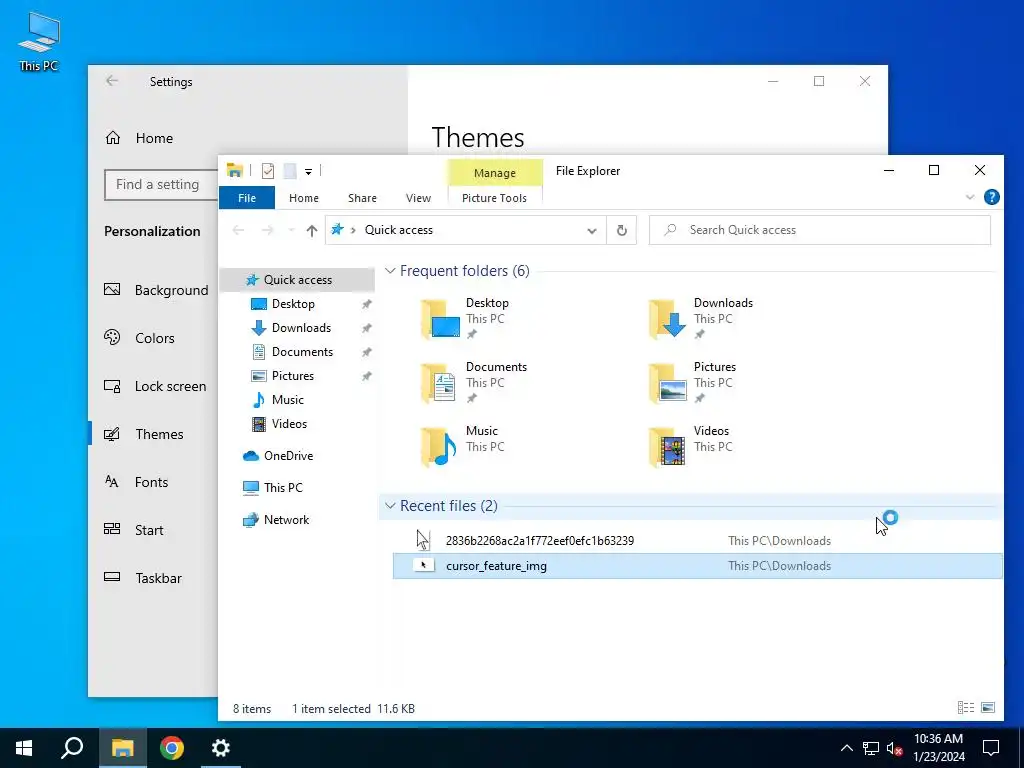
Task: Click New folder icon in quick access toolbar
Action: [x=290, y=171]
